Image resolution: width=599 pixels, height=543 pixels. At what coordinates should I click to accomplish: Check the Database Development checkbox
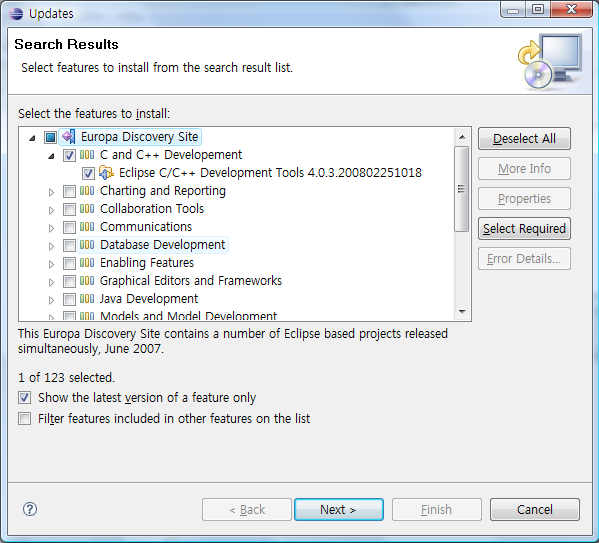(69, 245)
